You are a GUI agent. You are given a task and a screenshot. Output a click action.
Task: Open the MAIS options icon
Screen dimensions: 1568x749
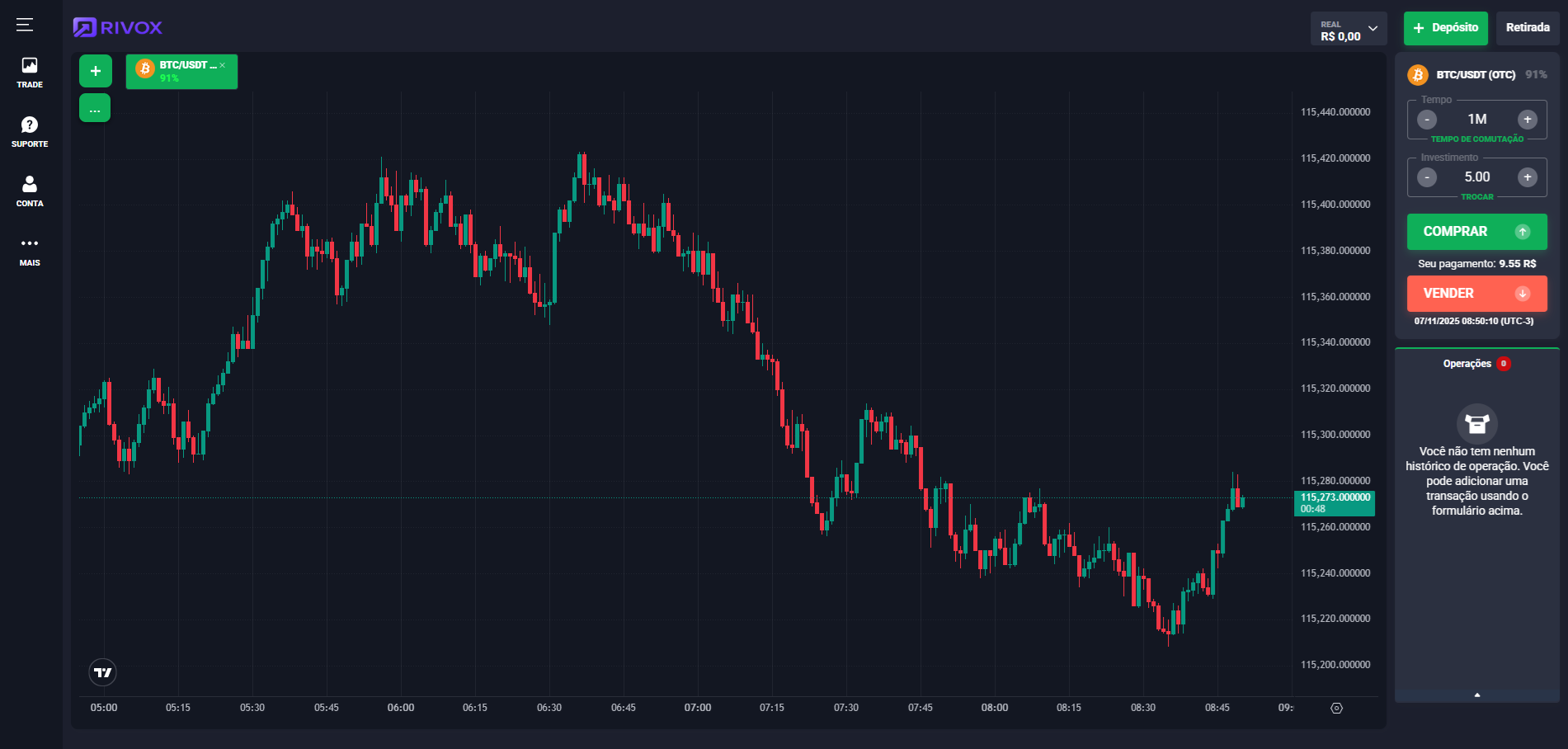[x=29, y=243]
